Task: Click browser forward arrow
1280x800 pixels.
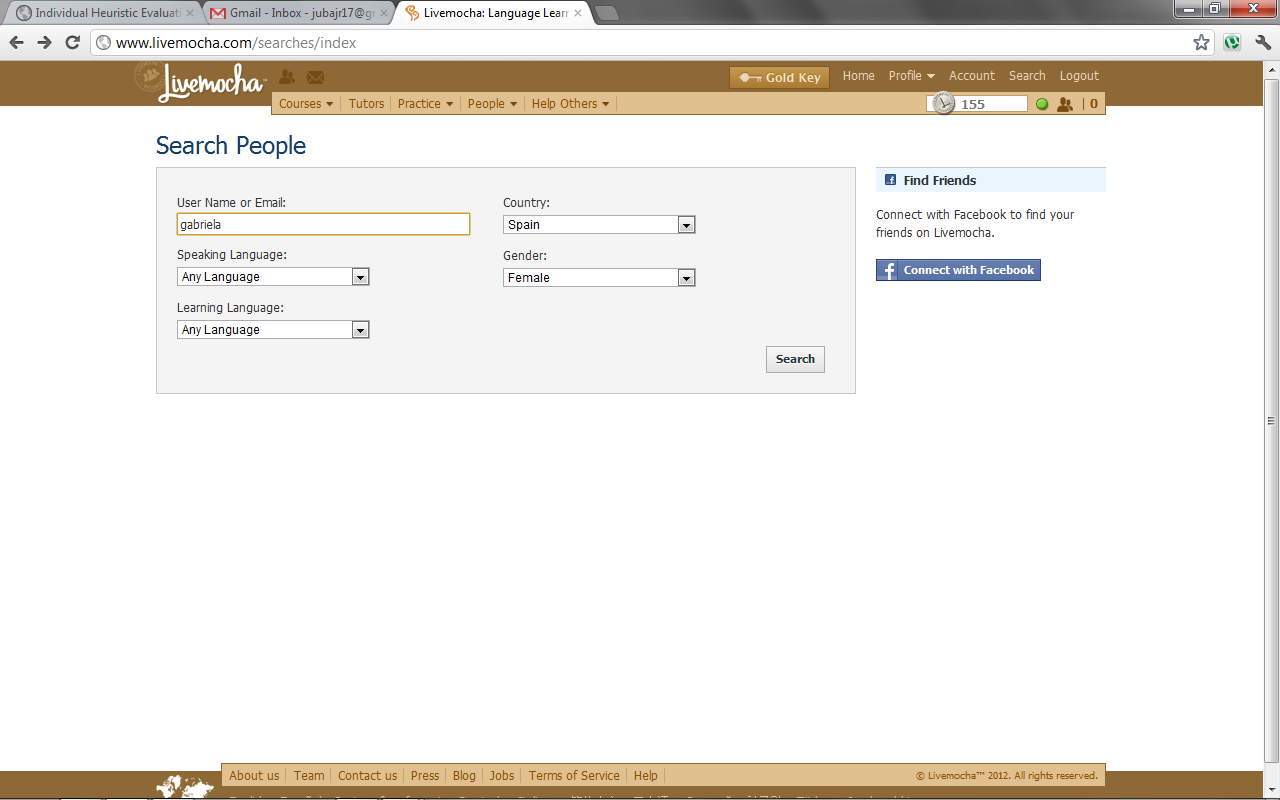Action: tap(44, 42)
